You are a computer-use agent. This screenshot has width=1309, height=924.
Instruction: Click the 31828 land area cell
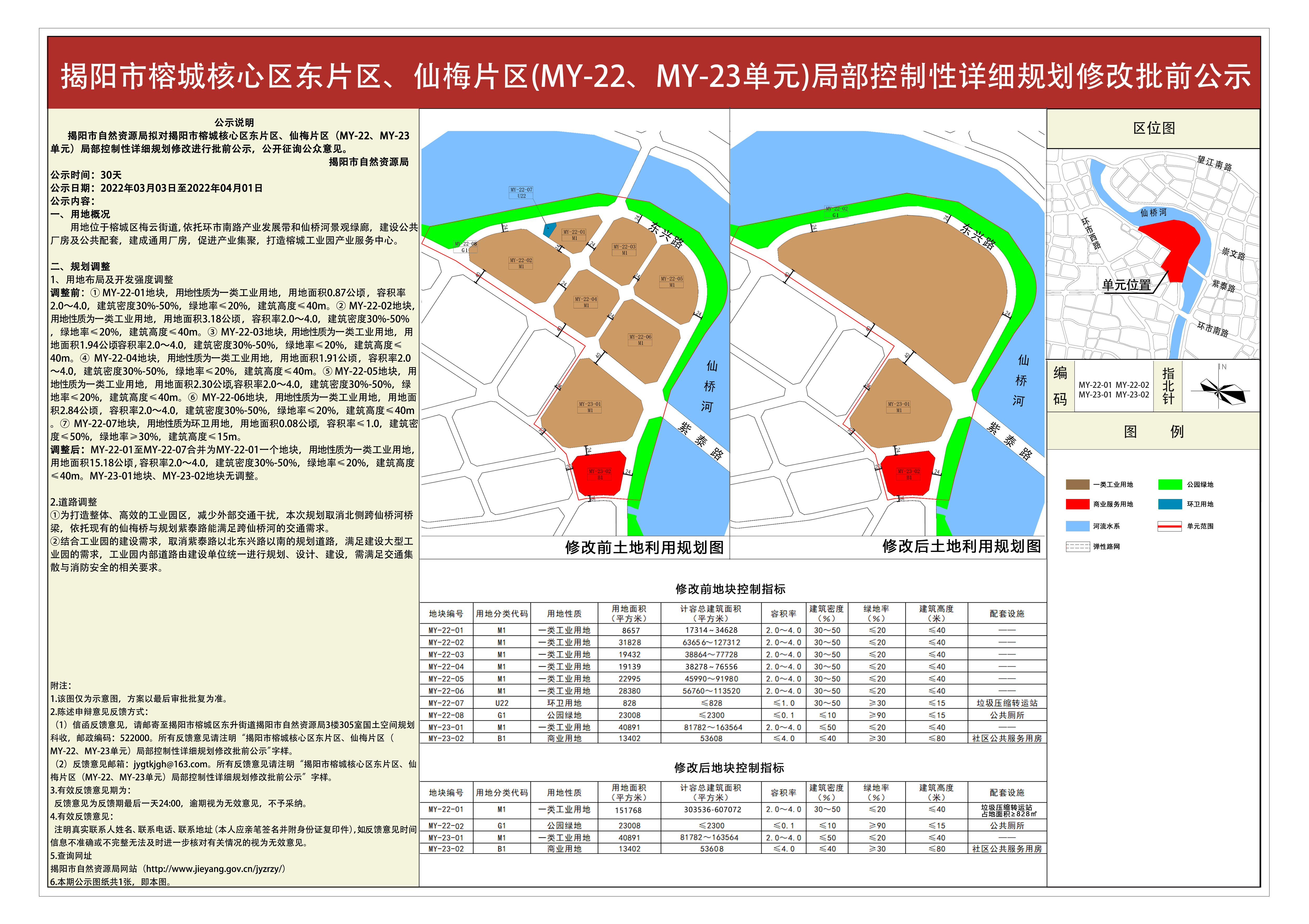[630, 642]
